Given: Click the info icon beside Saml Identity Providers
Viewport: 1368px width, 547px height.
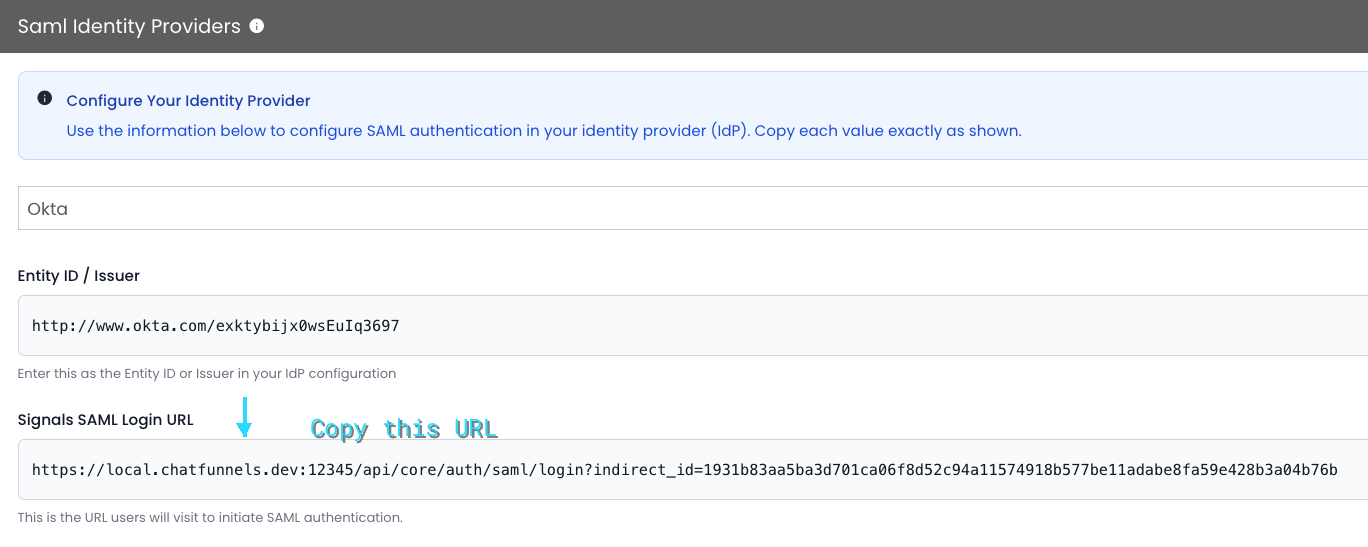Looking at the screenshot, I should pyautogui.click(x=257, y=26).
